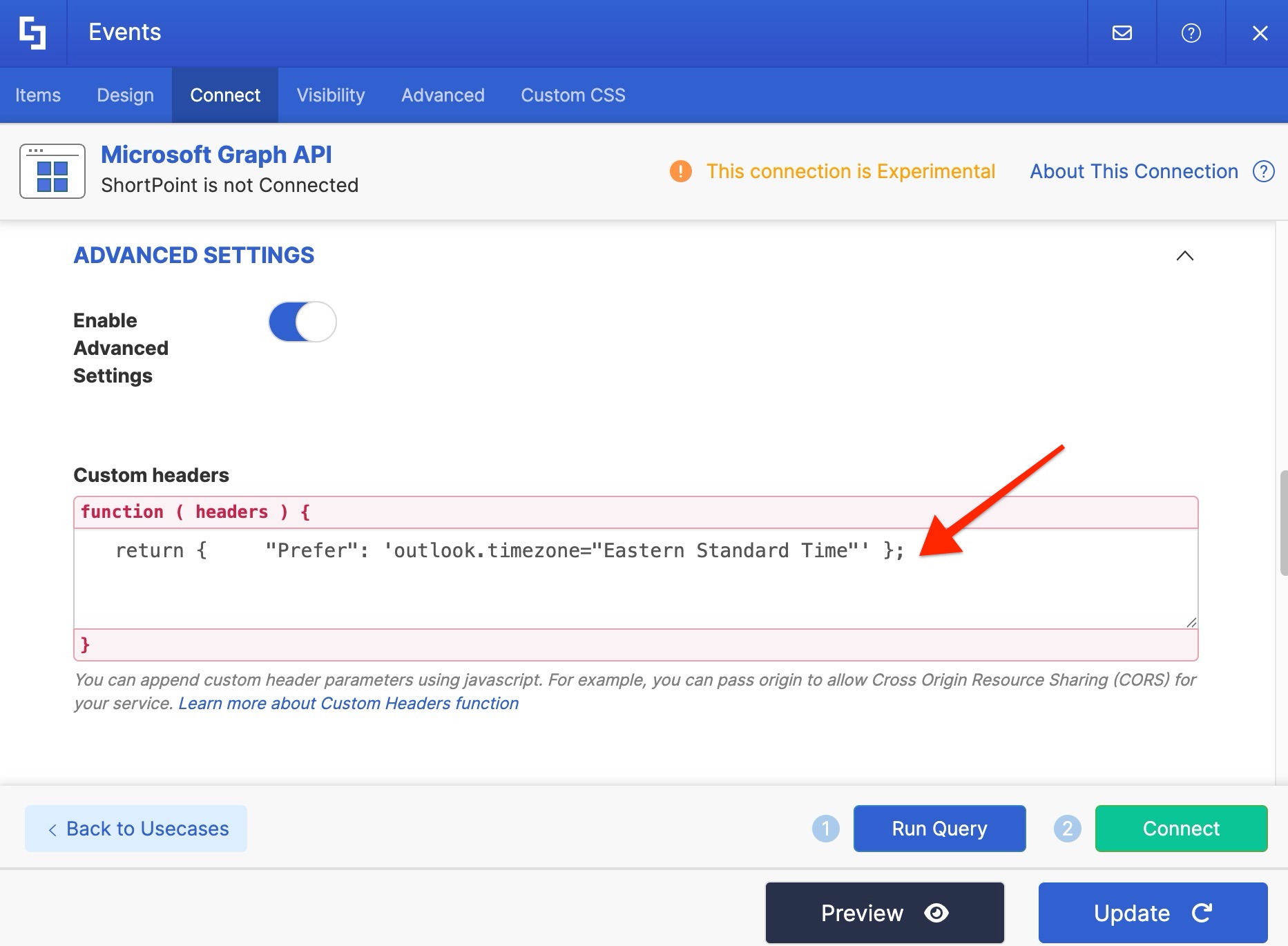The height and width of the screenshot is (946, 1288).
Task: Click the Microsoft Graph API title
Action: [216, 155]
